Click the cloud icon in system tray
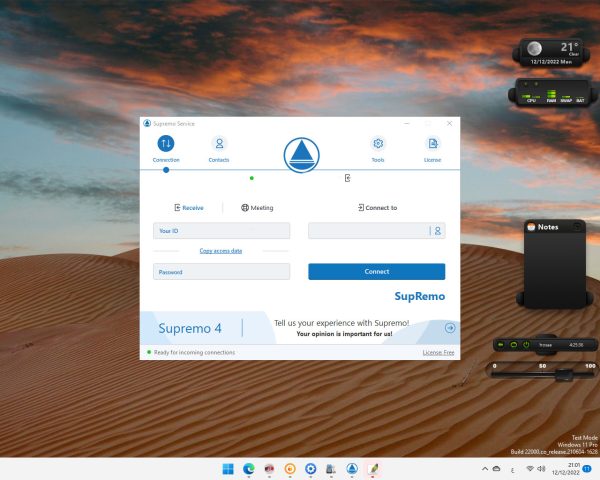The width and height of the screenshot is (600, 480). pyautogui.click(x=497, y=469)
